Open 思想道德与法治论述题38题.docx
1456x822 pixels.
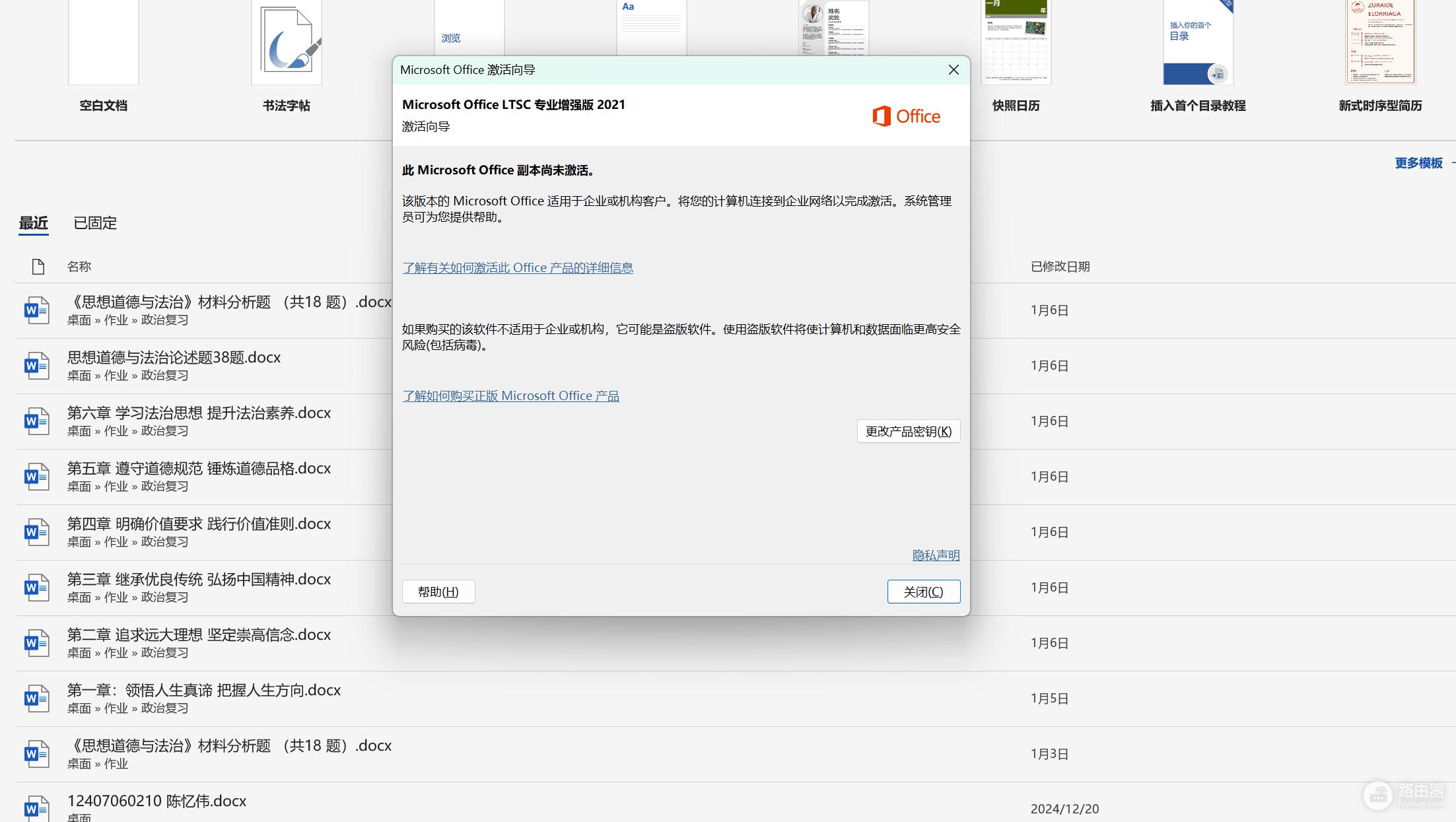tap(174, 357)
